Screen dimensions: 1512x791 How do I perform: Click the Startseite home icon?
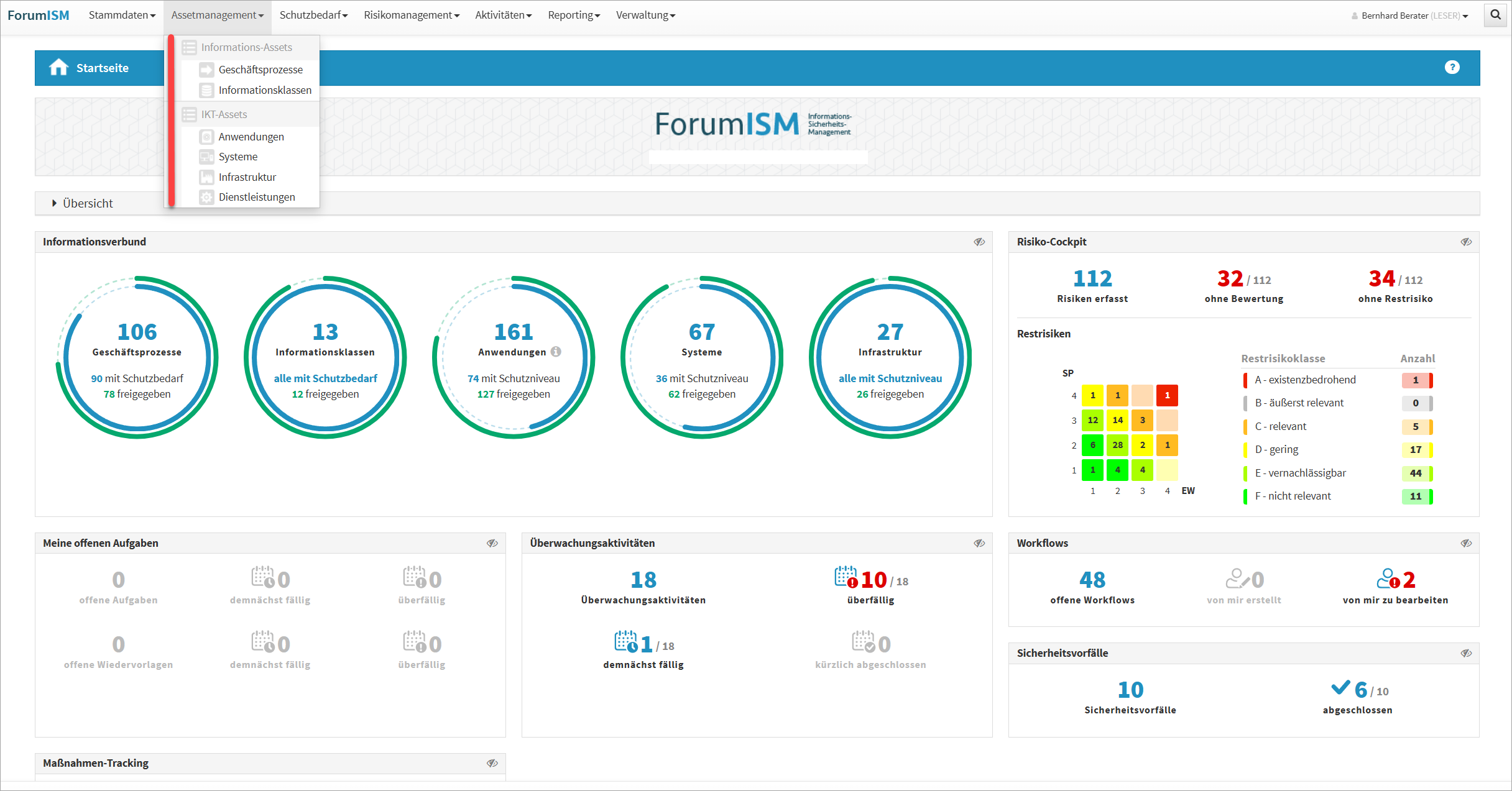[58, 67]
